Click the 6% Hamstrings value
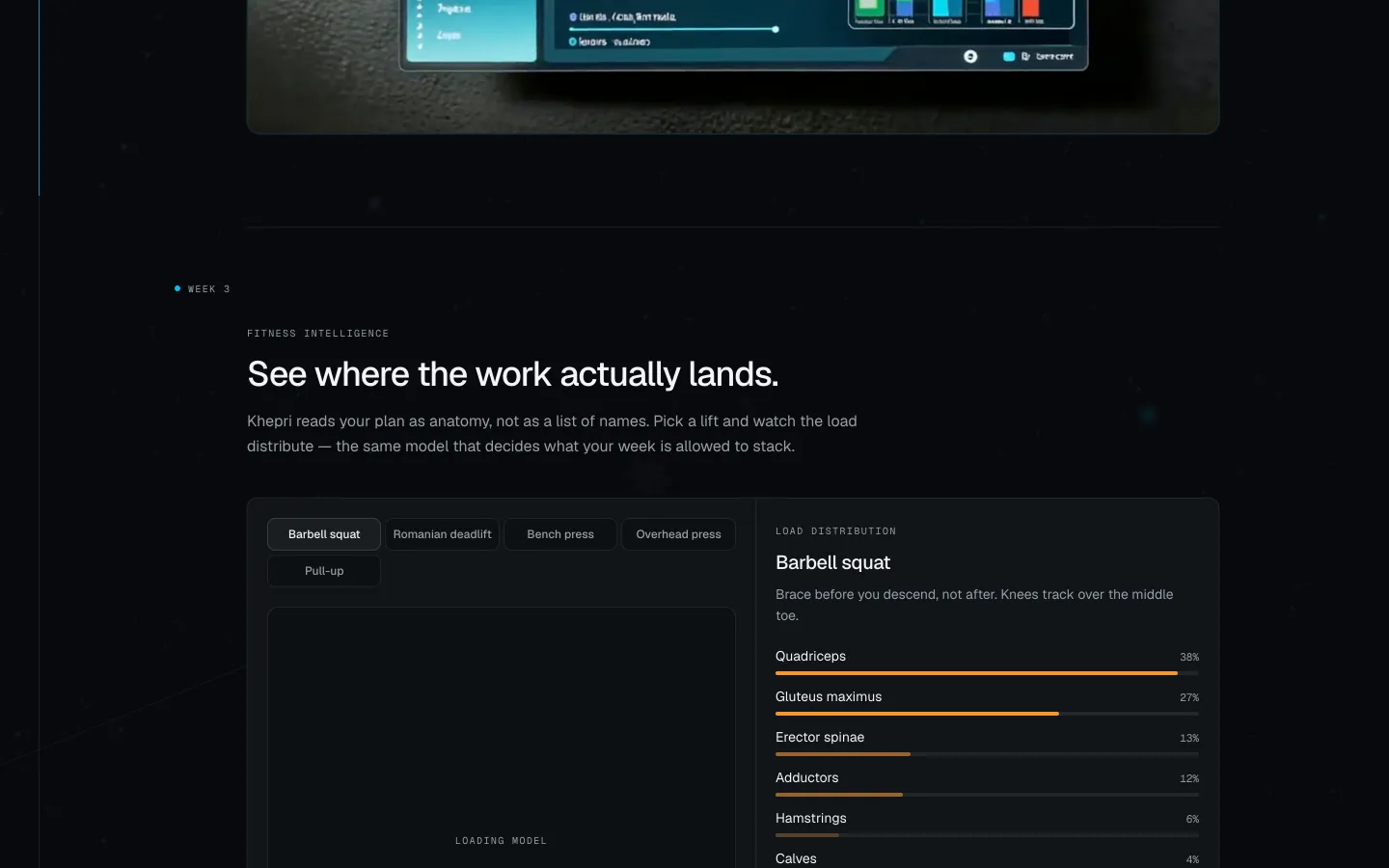 click(1192, 819)
